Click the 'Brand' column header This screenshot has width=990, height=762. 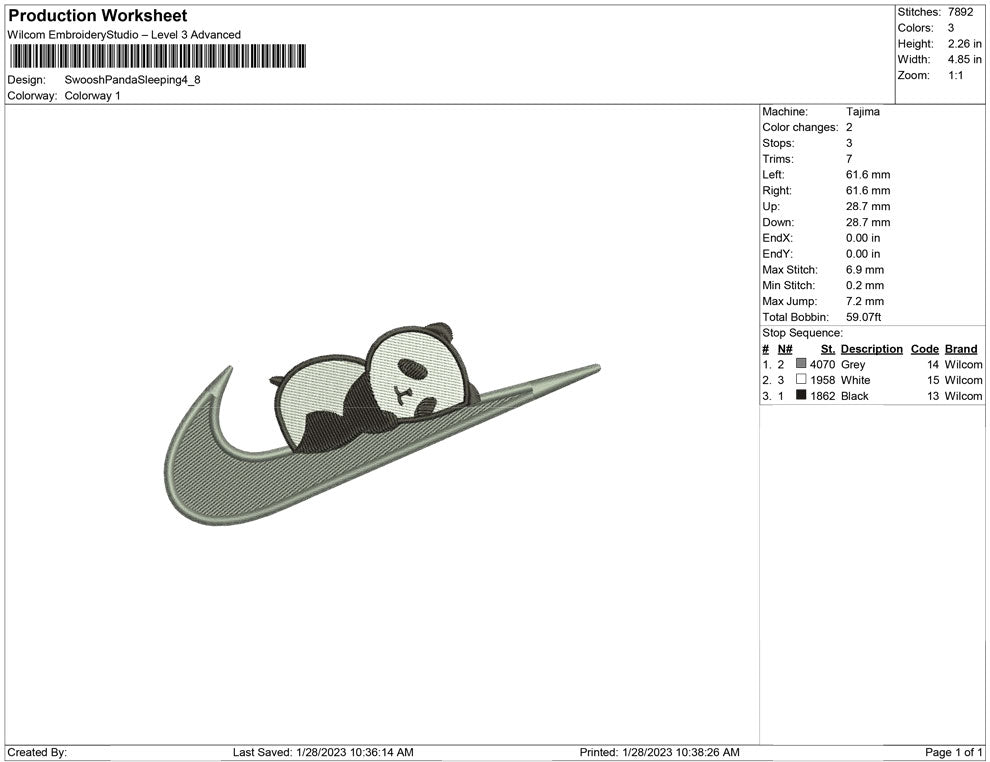tap(960, 349)
